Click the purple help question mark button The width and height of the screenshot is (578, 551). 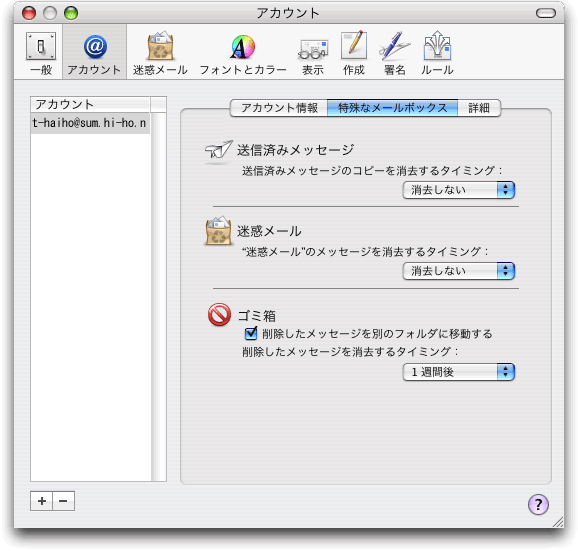pyautogui.click(x=538, y=504)
